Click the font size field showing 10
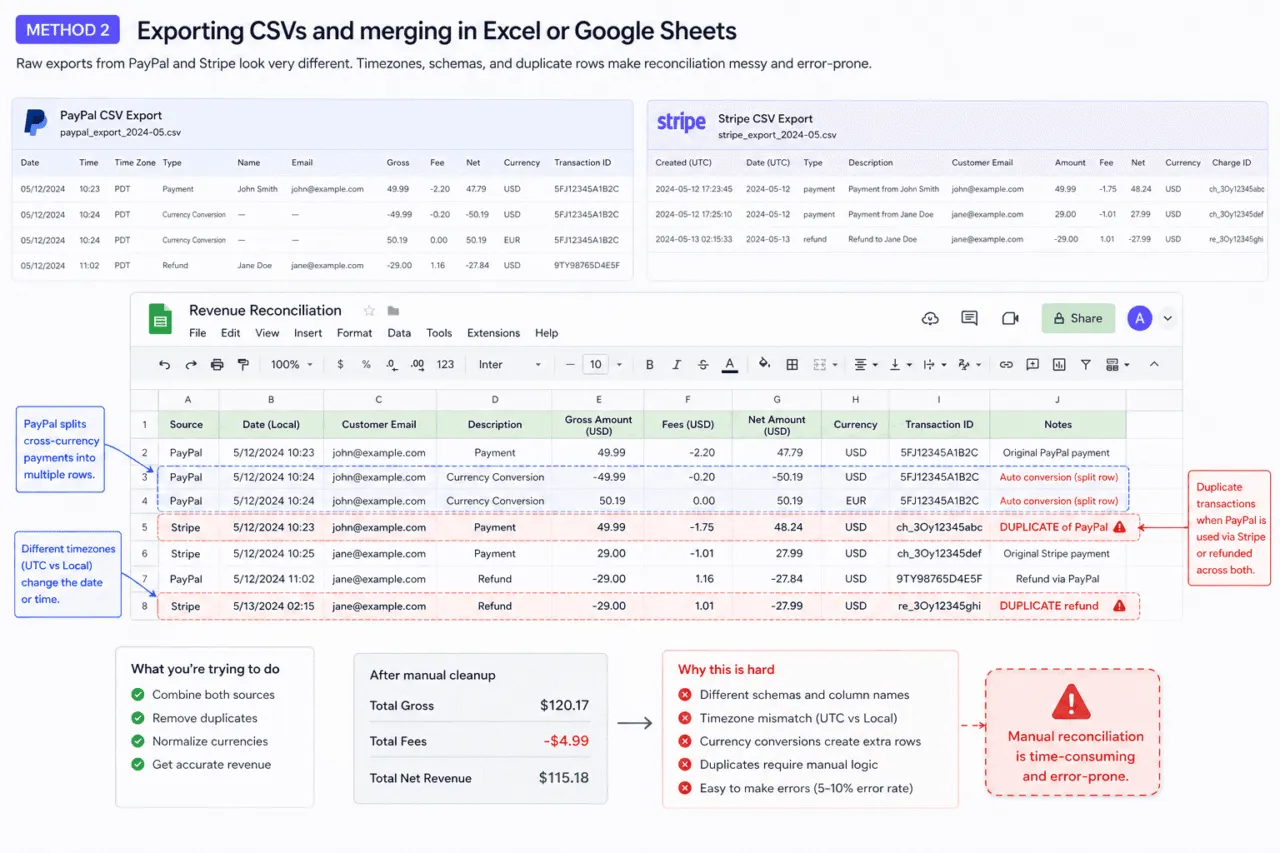Screen dimensions: 1280x853 [x=595, y=365]
